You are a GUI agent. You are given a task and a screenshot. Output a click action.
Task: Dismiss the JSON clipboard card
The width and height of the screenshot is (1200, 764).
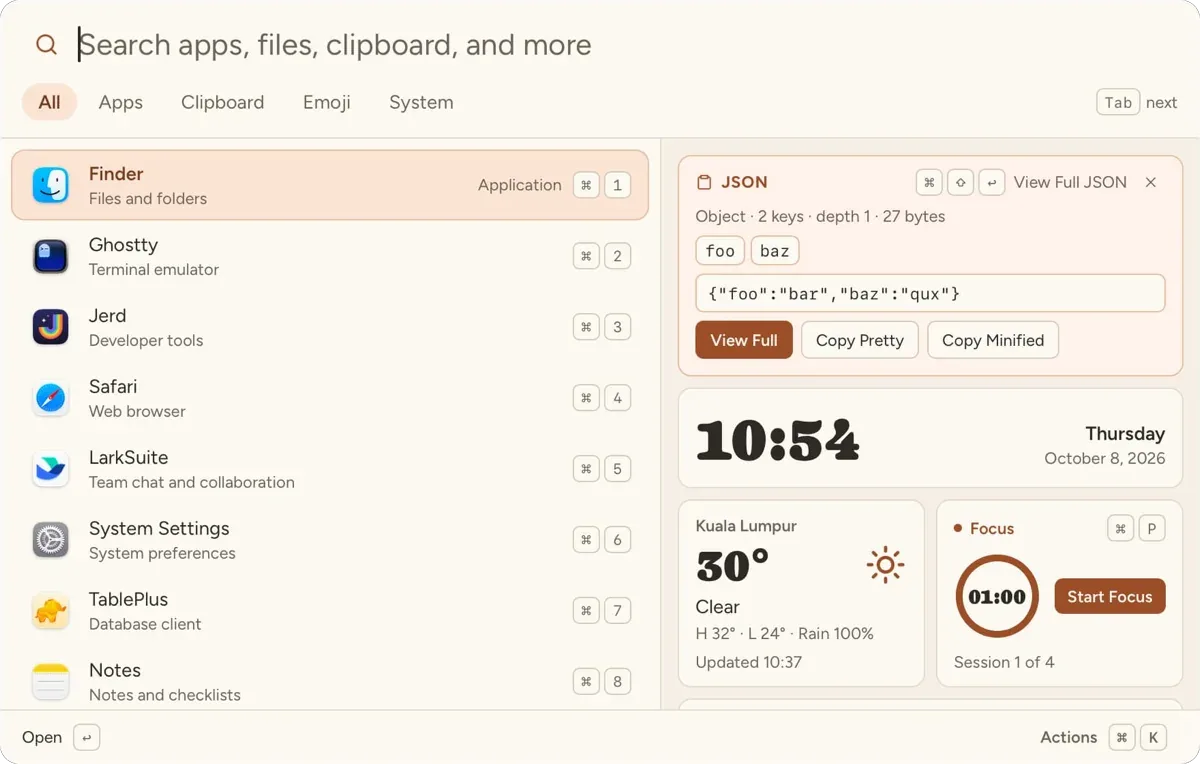coord(1151,182)
